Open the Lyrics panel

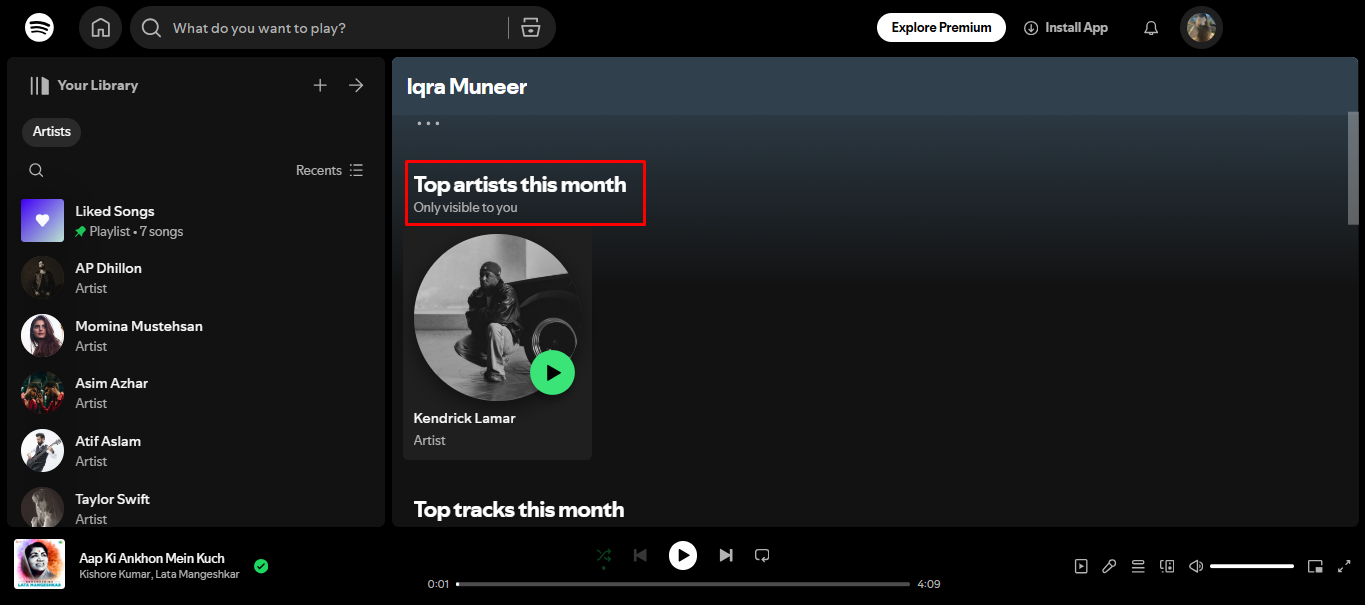tap(1109, 565)
